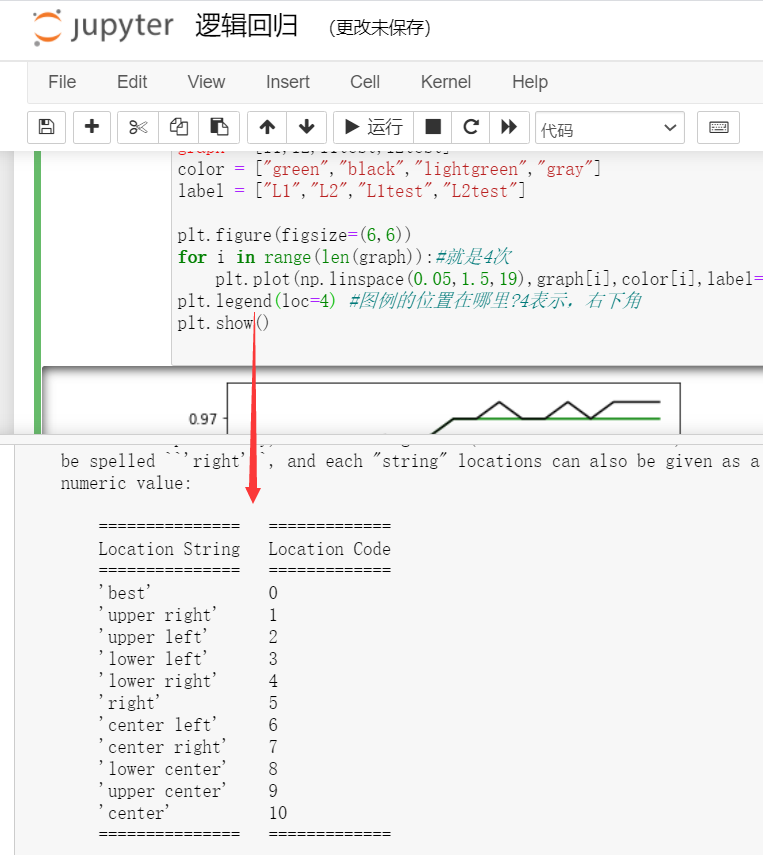The image size is (763, 855).
Task: Click the 'lower left' location string
Action: point(153,659)
